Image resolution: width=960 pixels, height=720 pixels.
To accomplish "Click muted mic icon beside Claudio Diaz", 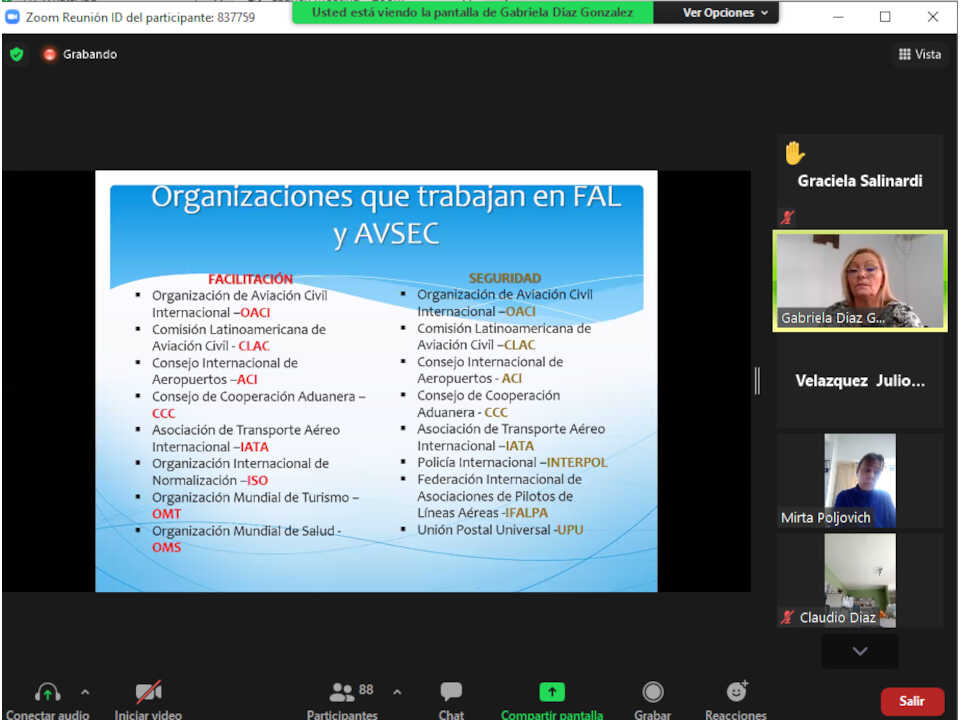I will (x=787, y=617).
